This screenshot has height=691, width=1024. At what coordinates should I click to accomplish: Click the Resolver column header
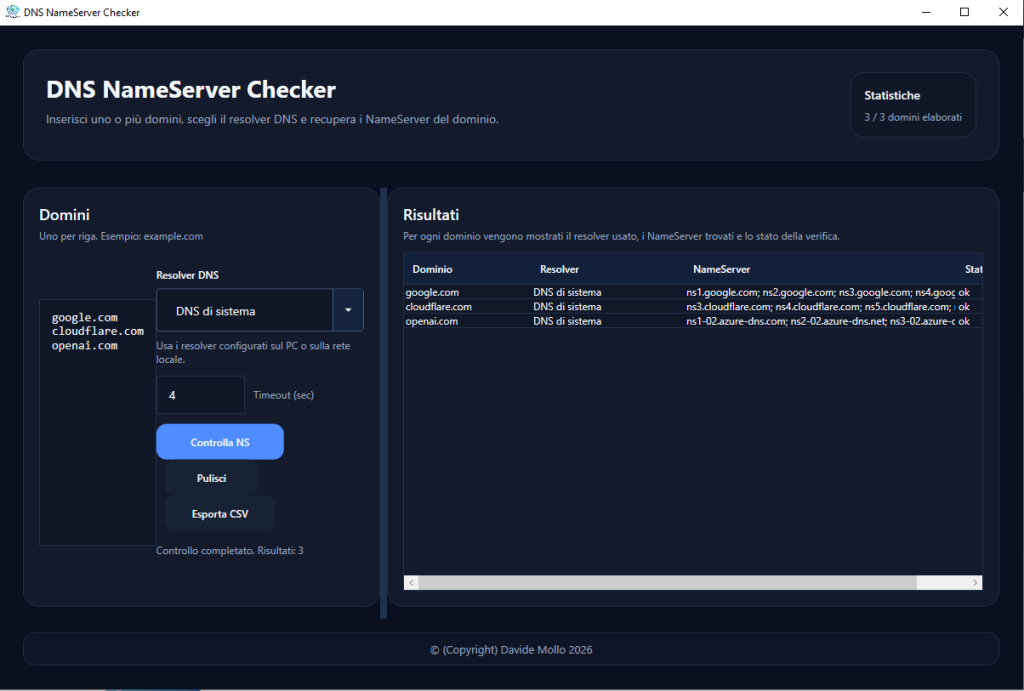tap(559, 269)
